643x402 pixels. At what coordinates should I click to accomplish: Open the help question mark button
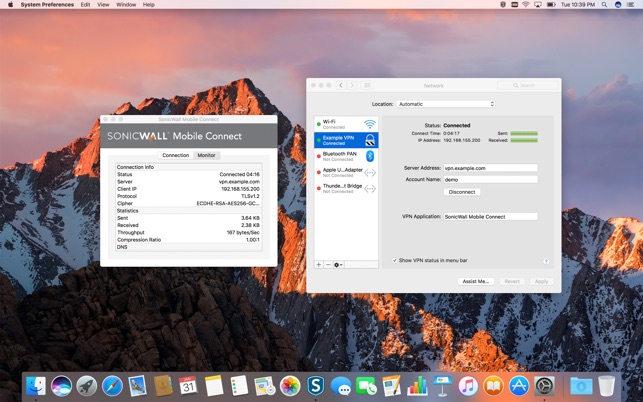click(546, 261)
